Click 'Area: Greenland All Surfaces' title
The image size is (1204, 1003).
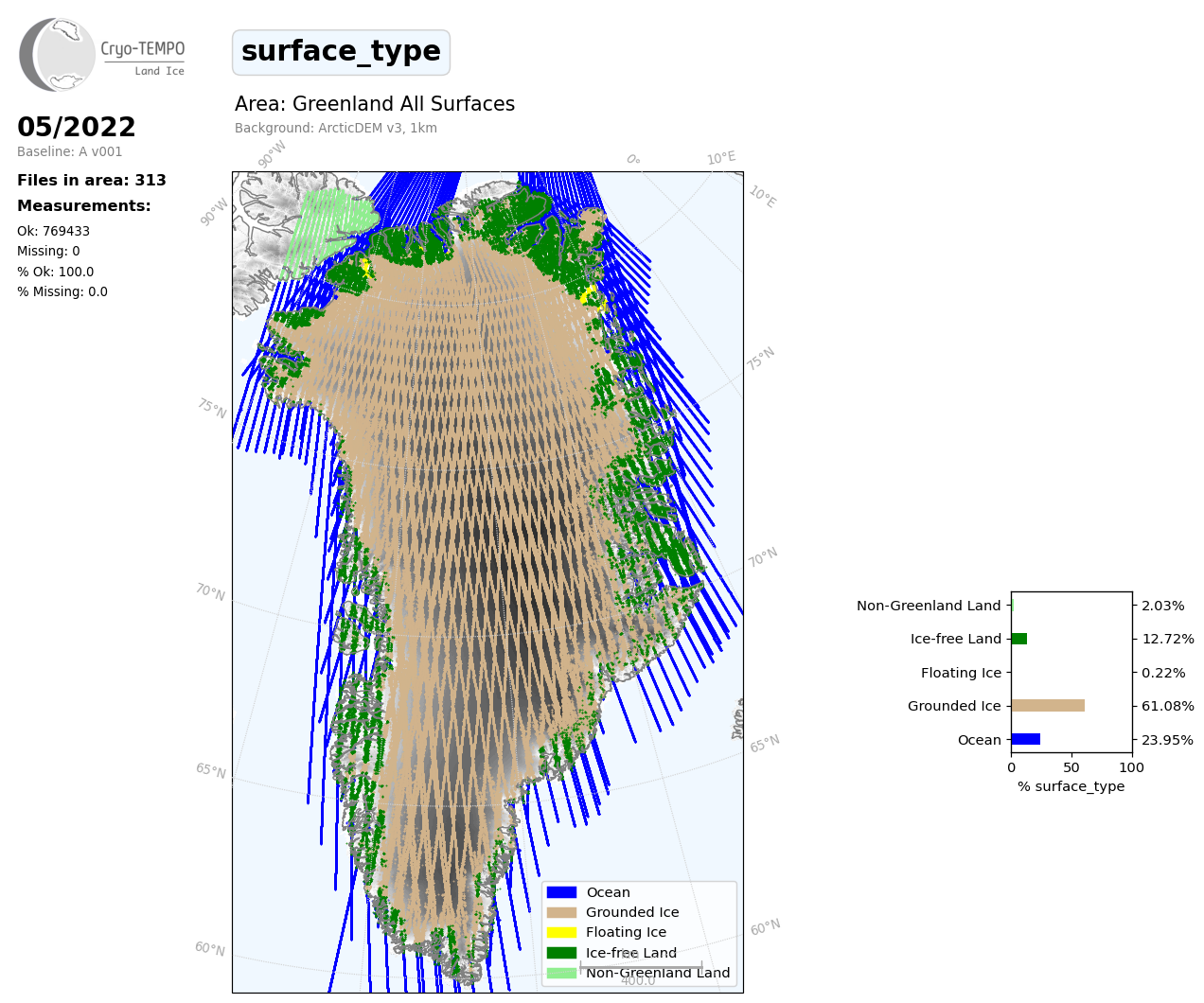375,104
